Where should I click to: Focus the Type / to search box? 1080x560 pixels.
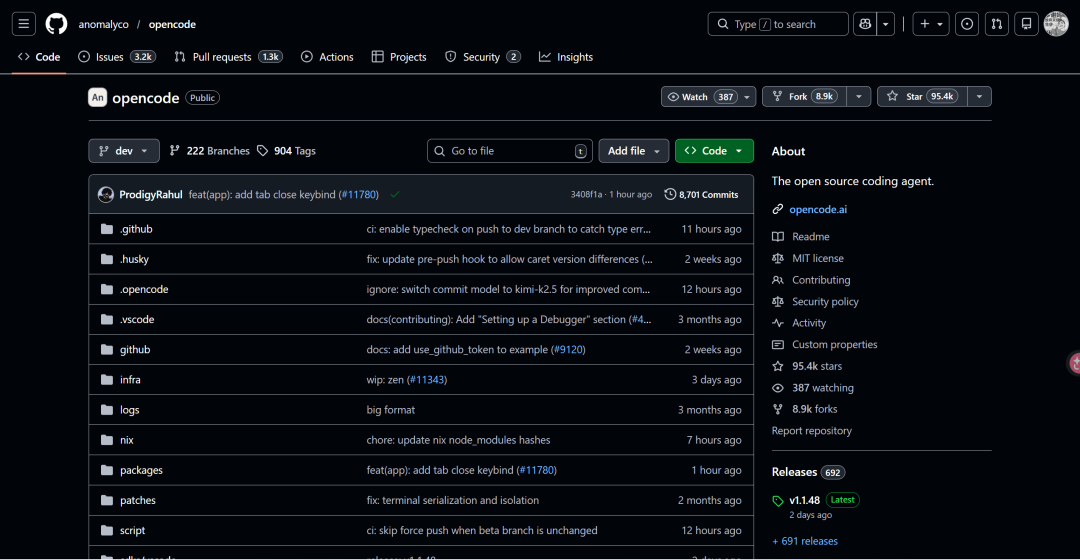click(778, 24)
